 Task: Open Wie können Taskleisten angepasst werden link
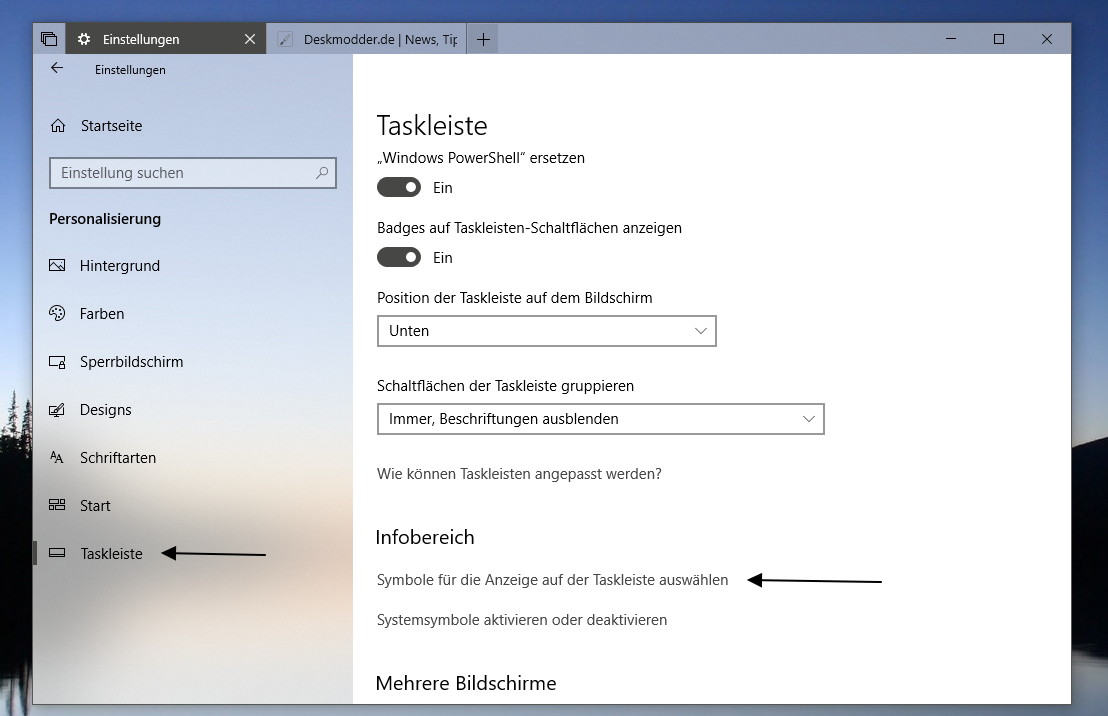[x=519, y=474]
